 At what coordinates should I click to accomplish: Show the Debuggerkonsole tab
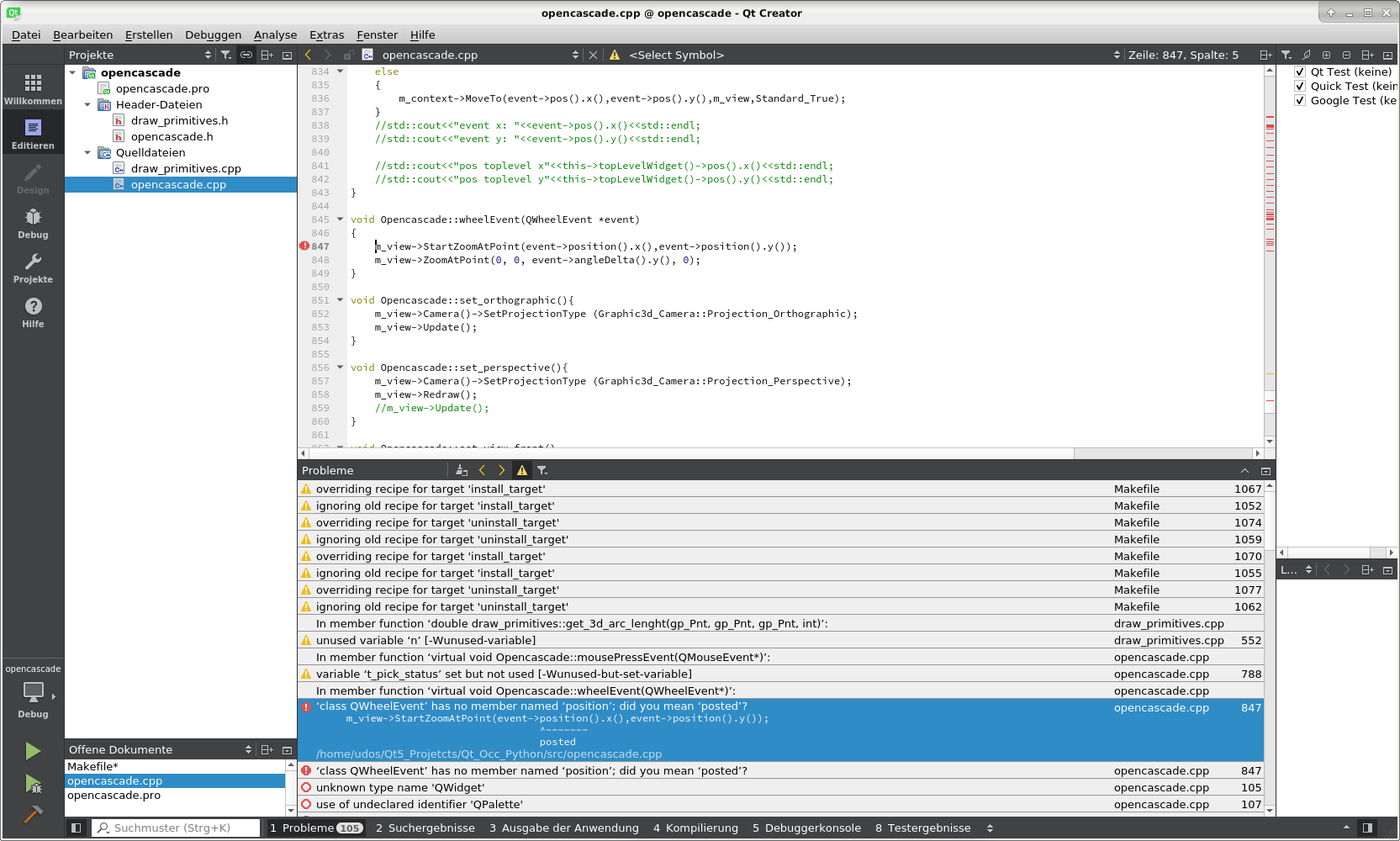tap(806, 828)
